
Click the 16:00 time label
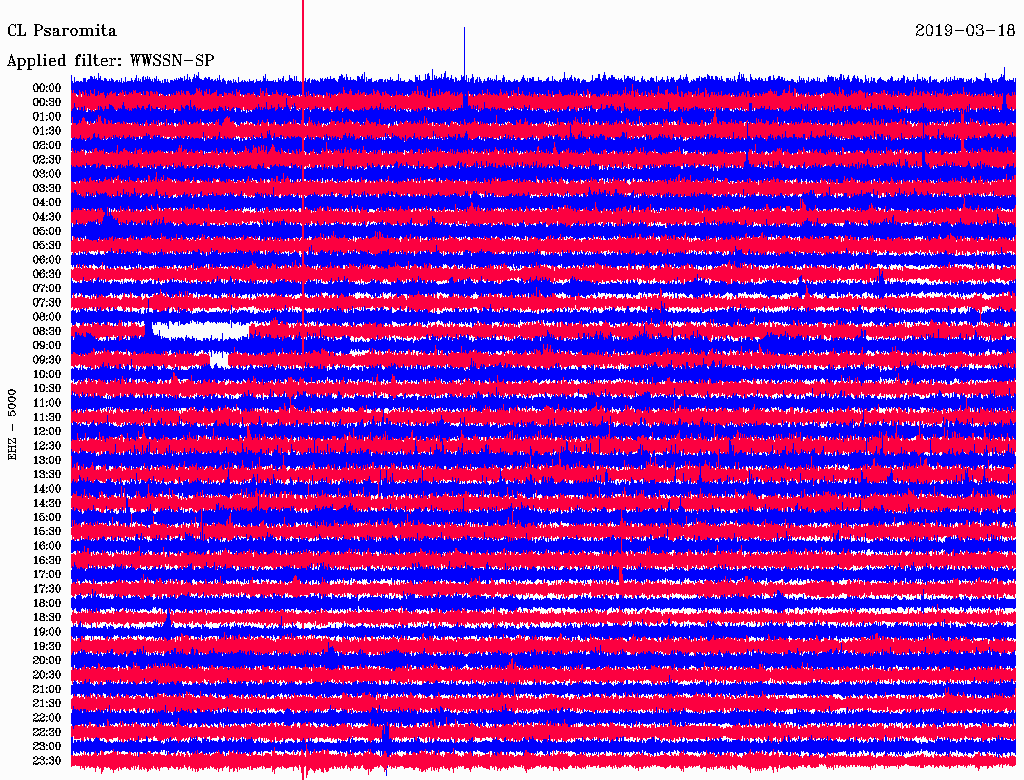(x=47, y=546)
